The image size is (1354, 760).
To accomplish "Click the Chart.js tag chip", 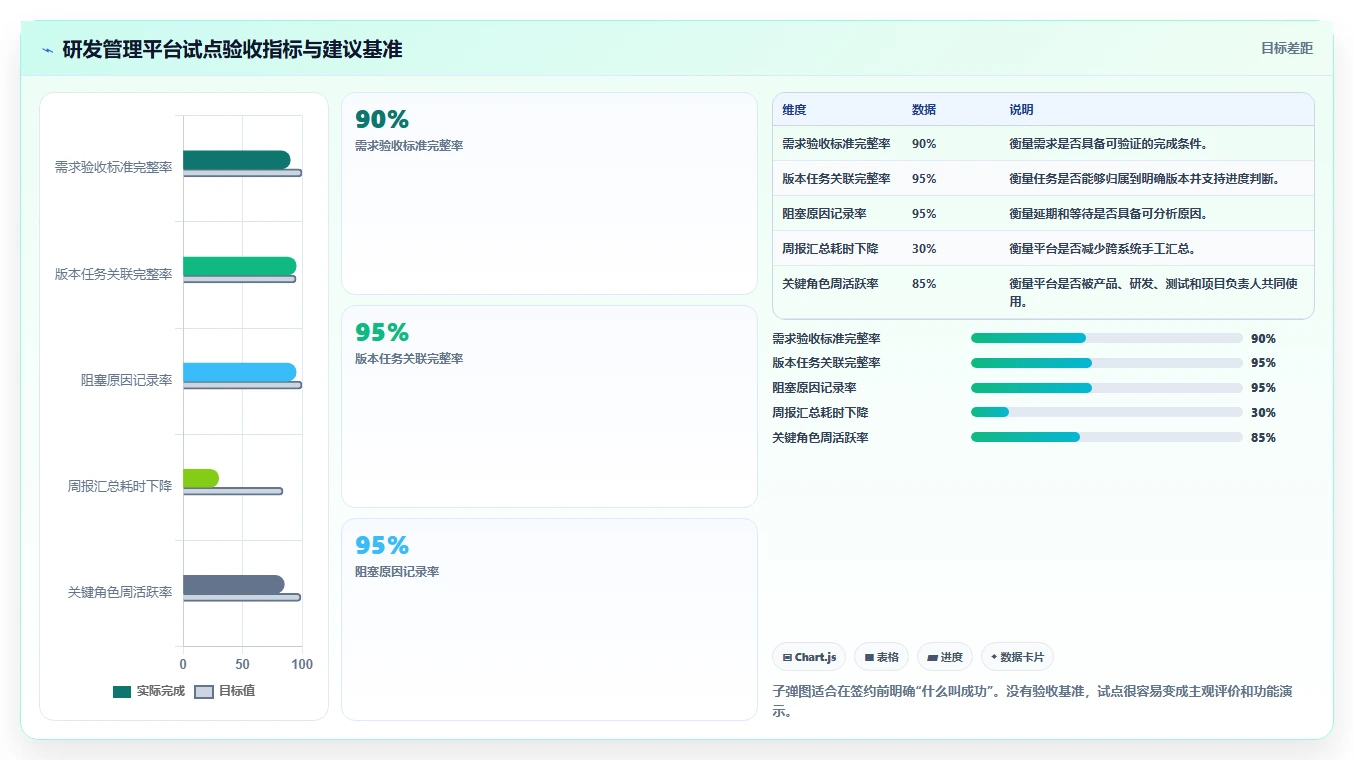I will (809, 657).
